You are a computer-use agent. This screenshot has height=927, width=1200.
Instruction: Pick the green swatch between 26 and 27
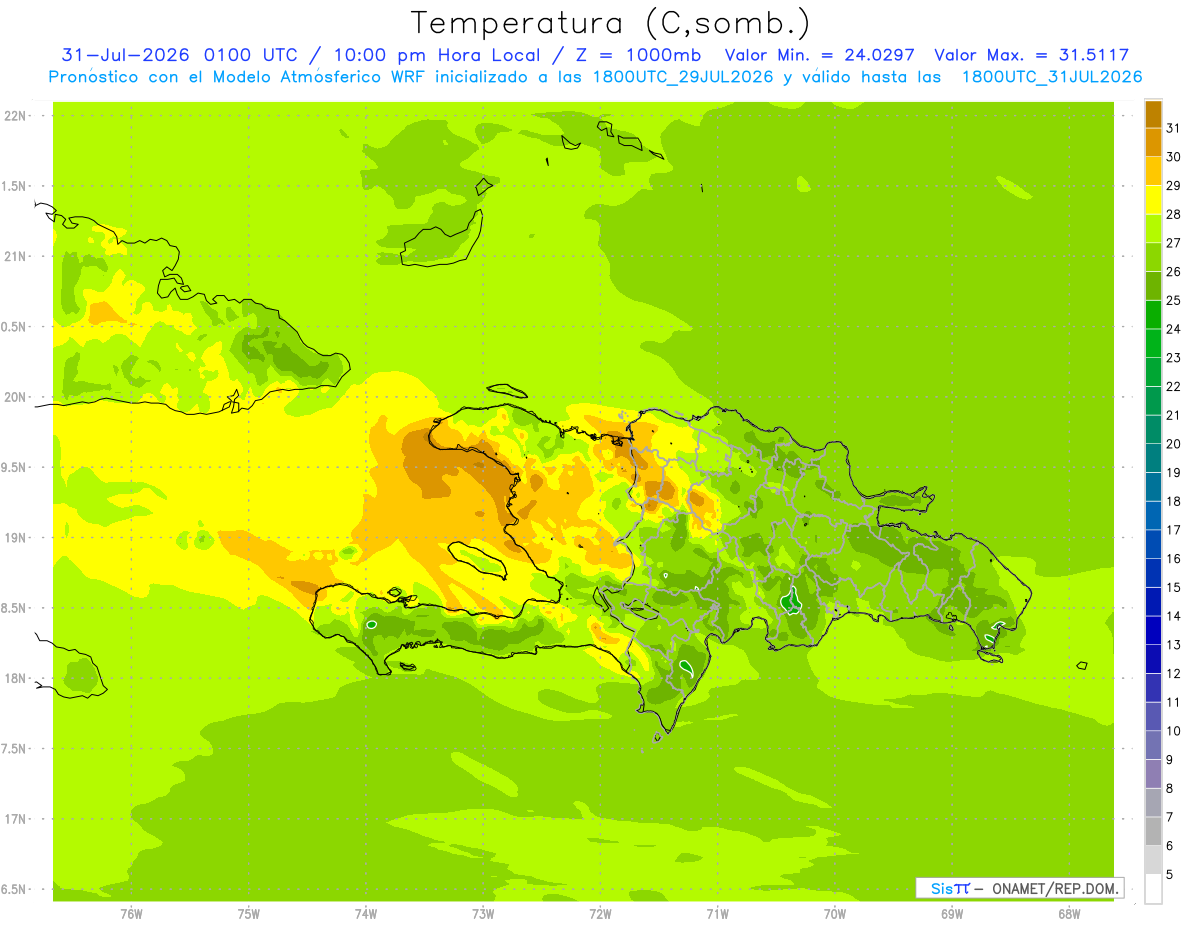1153,258
